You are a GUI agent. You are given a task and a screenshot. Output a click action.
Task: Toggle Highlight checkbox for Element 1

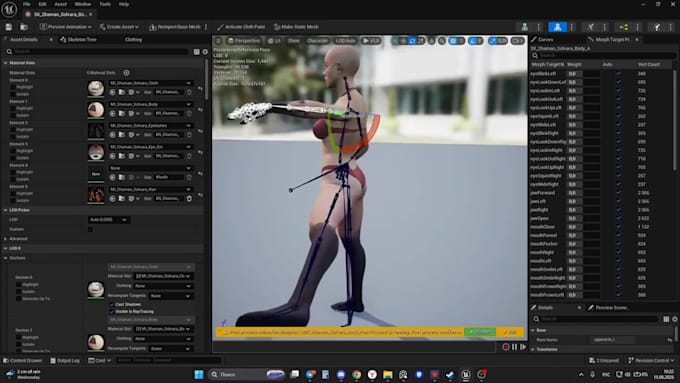(x=13, y=108)
